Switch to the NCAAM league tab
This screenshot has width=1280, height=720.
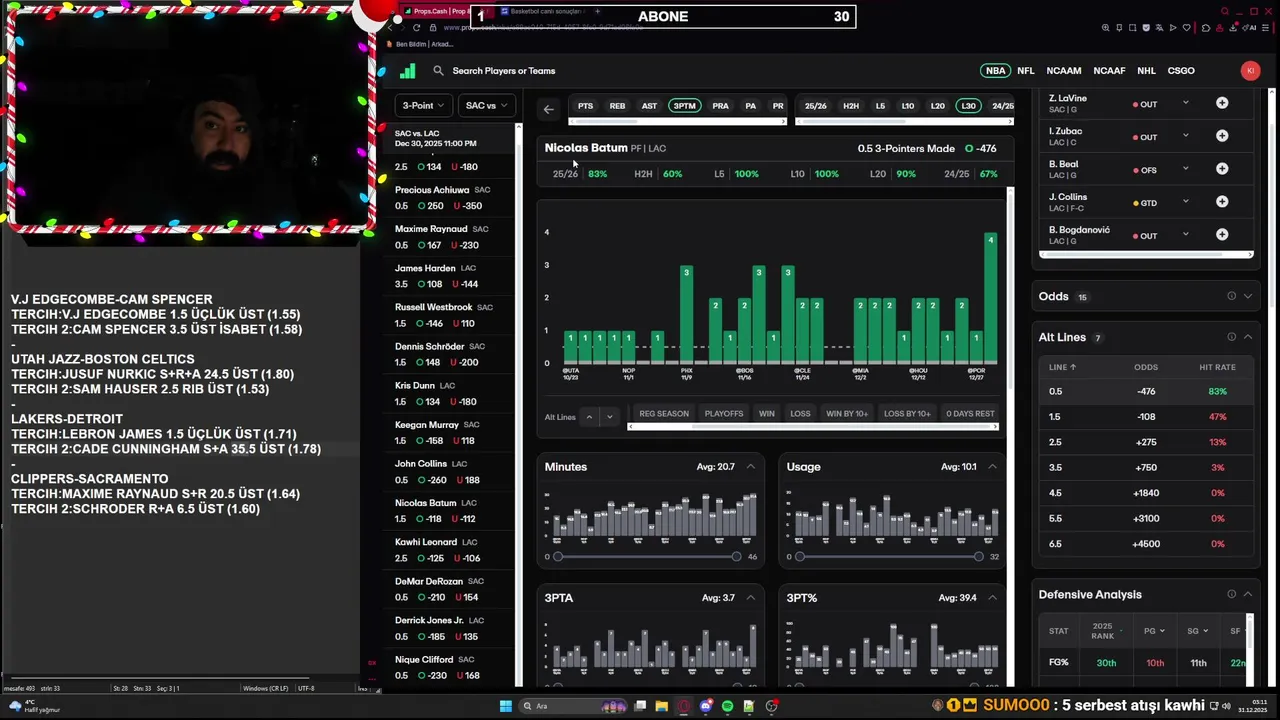point(1064,71)
